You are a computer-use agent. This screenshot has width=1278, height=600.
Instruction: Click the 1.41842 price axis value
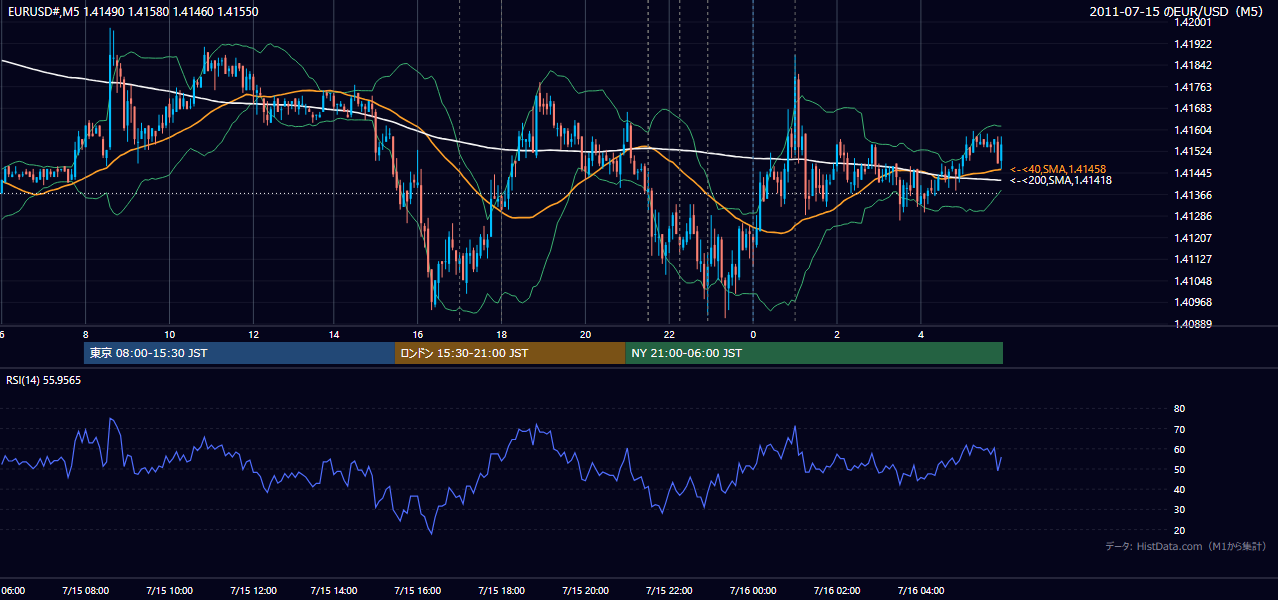(1194, 65)
